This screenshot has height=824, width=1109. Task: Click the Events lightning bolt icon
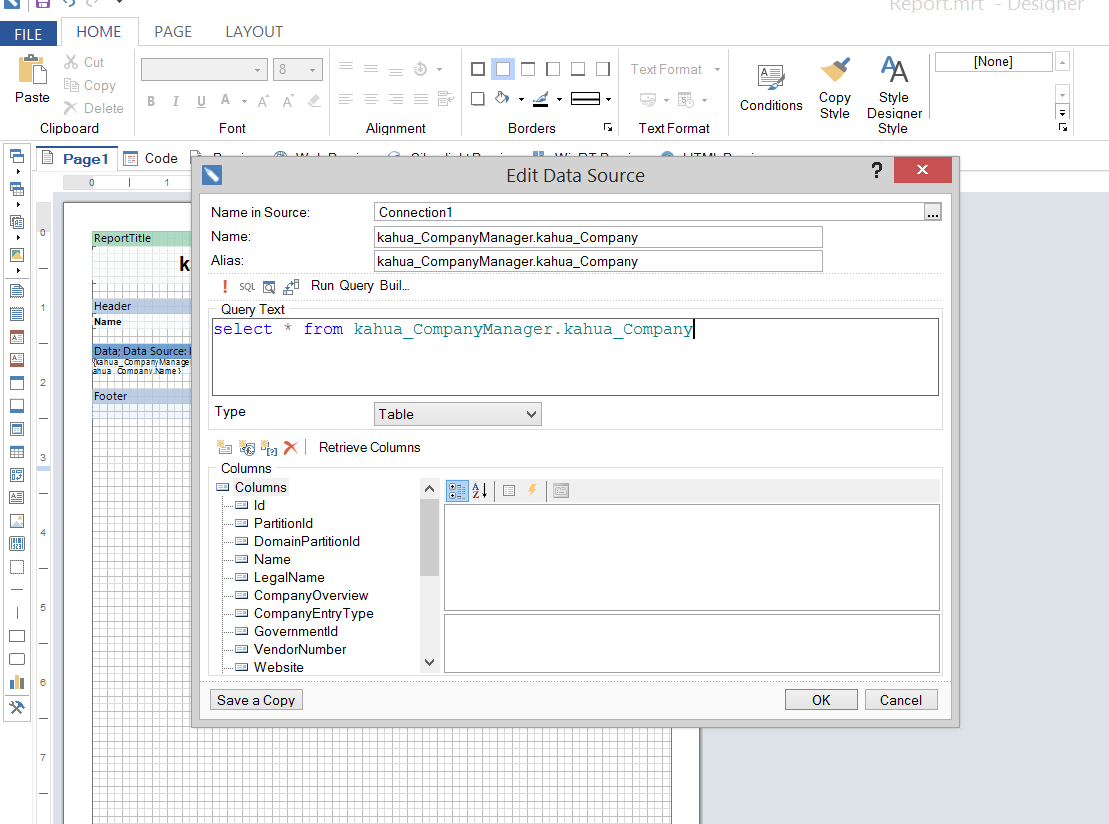[532, 490]
